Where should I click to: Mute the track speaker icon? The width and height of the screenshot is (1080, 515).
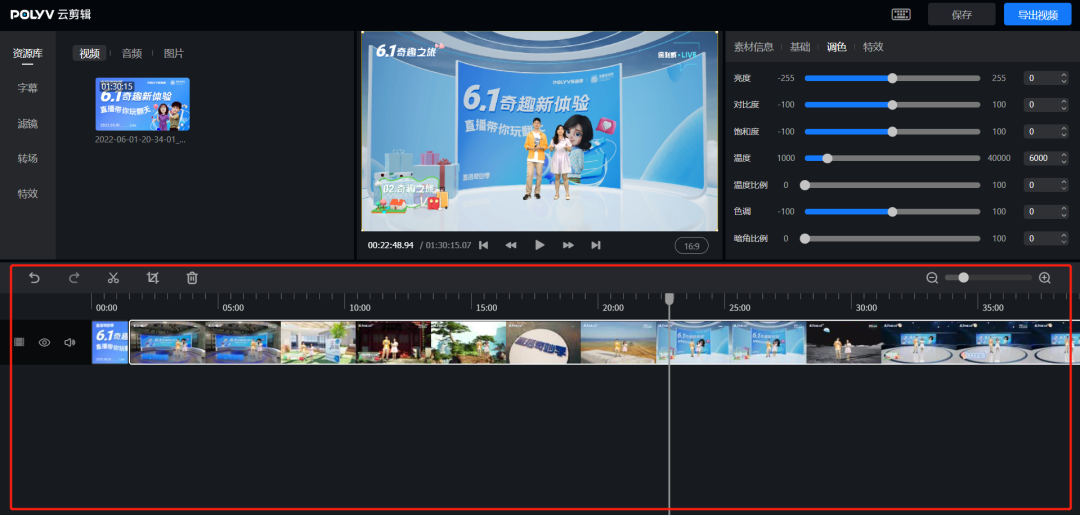(x=69, y=342)
